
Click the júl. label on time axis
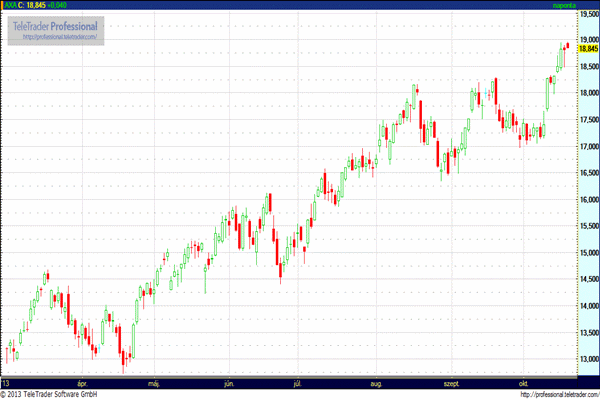[x=297, y=383]
